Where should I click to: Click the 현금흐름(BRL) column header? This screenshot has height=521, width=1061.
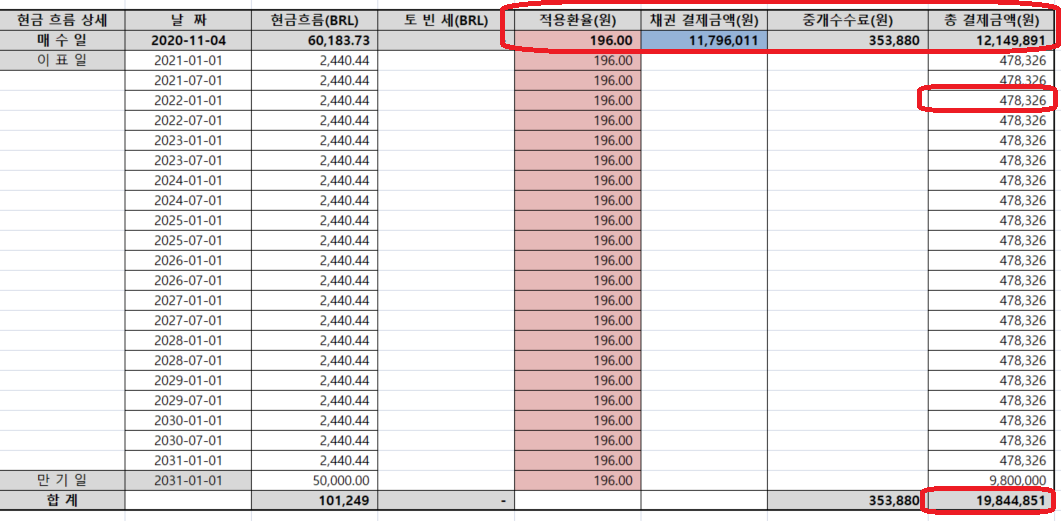point(314,20)
